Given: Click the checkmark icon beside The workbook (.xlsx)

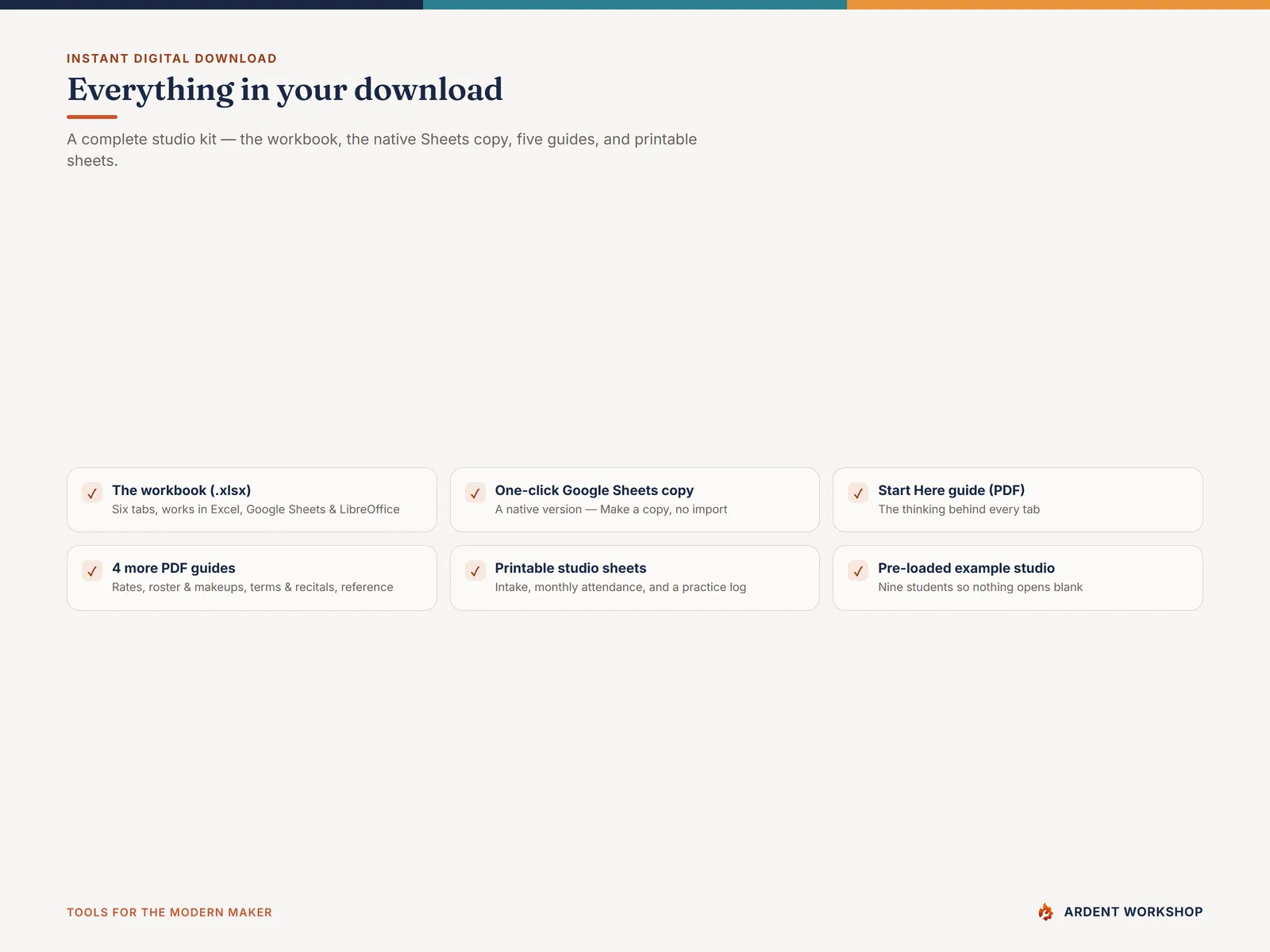Looking at the screenshot, I should [92, 493].
